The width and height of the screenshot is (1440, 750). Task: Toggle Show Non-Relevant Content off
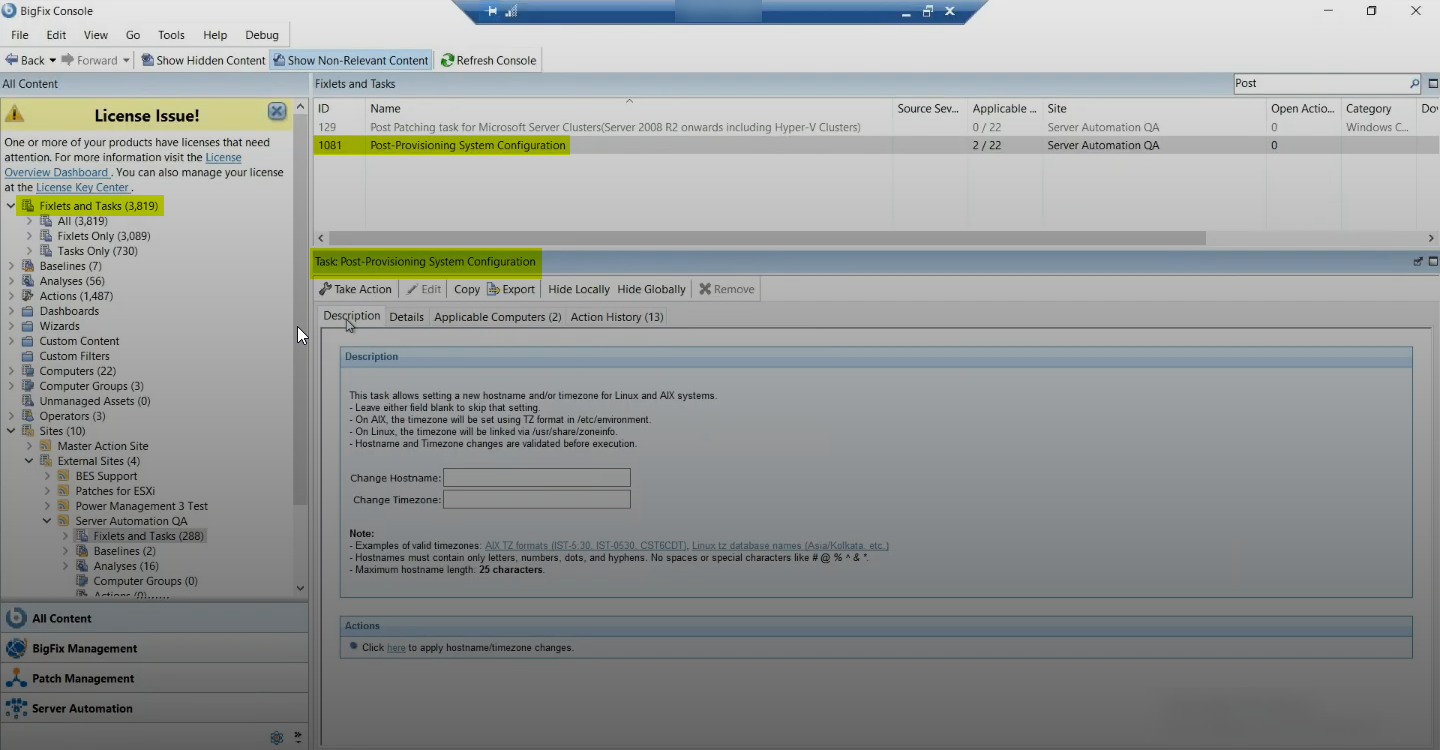coord(350,60)
